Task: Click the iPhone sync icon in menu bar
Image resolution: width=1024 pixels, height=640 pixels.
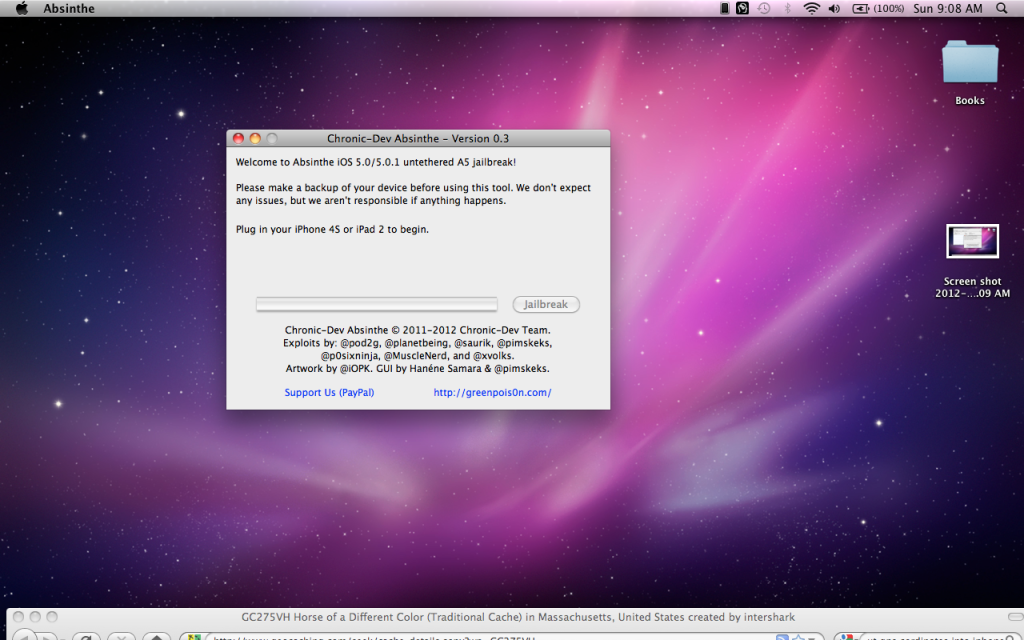Action: click(x=724, y=8)
